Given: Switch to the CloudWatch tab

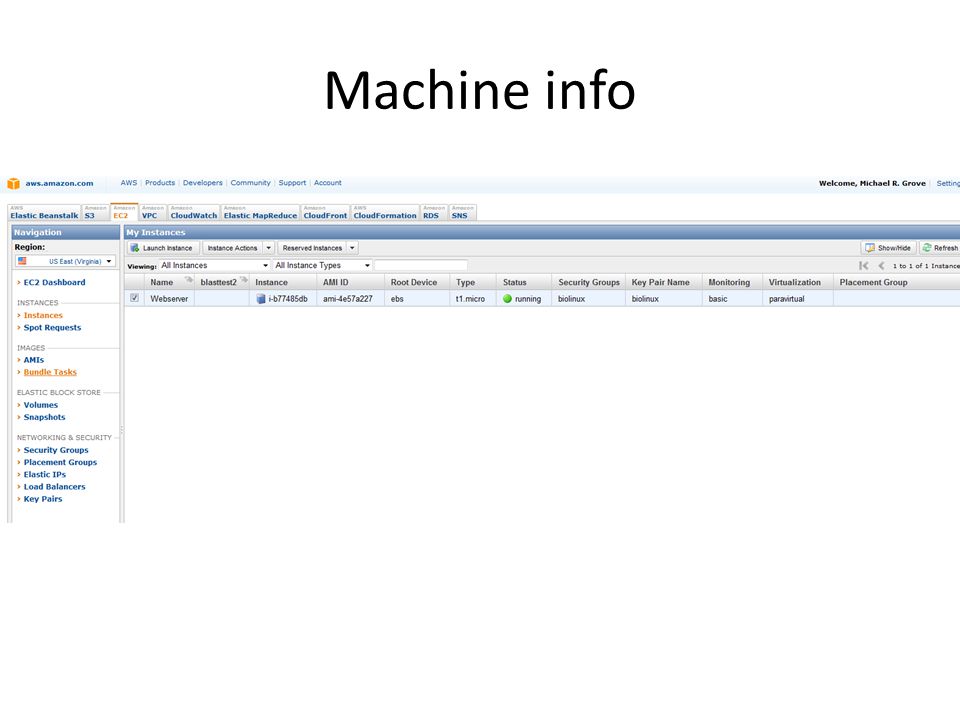Looking at the screenshot, I should click(x=193, y=212).
